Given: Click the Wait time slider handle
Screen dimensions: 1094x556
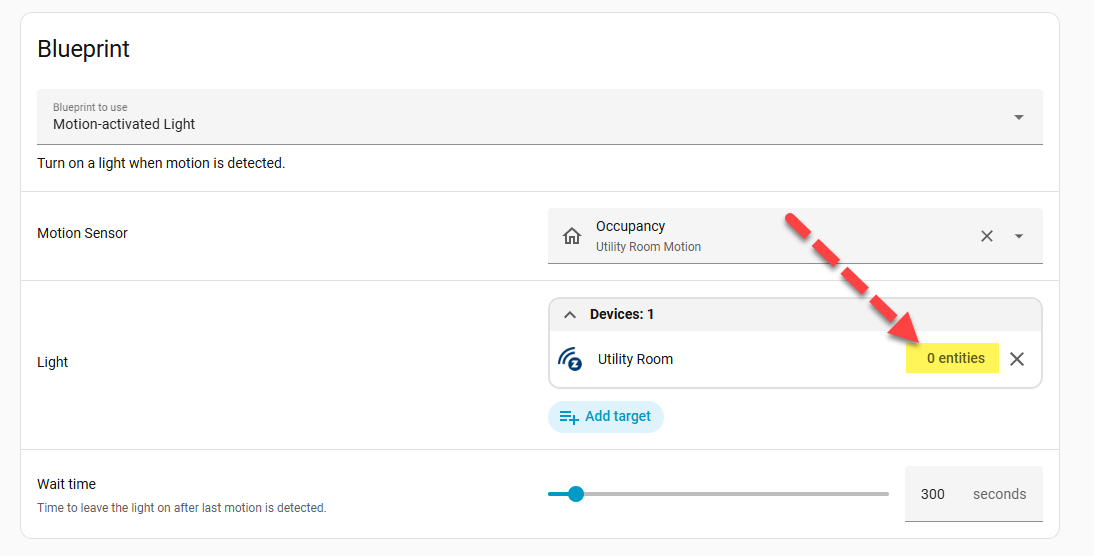Looking at the screenshot, I should 575,493.
